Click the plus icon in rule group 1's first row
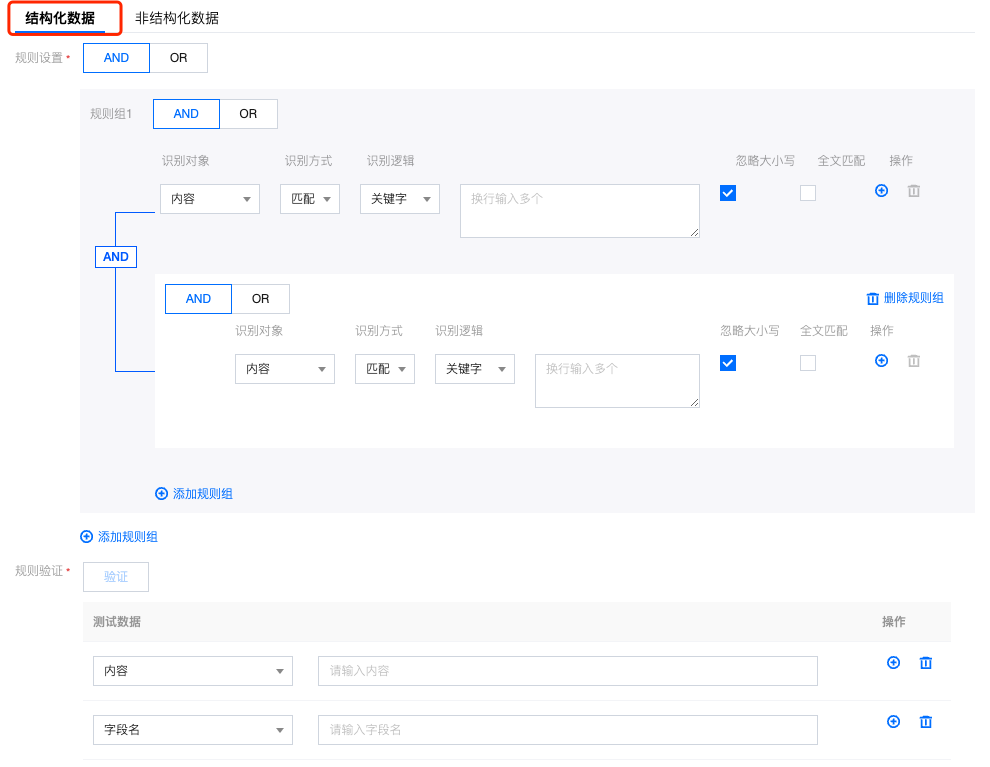The height and width of the screenshot is (767, 990). pyautogui.click(x=881, y=190)
